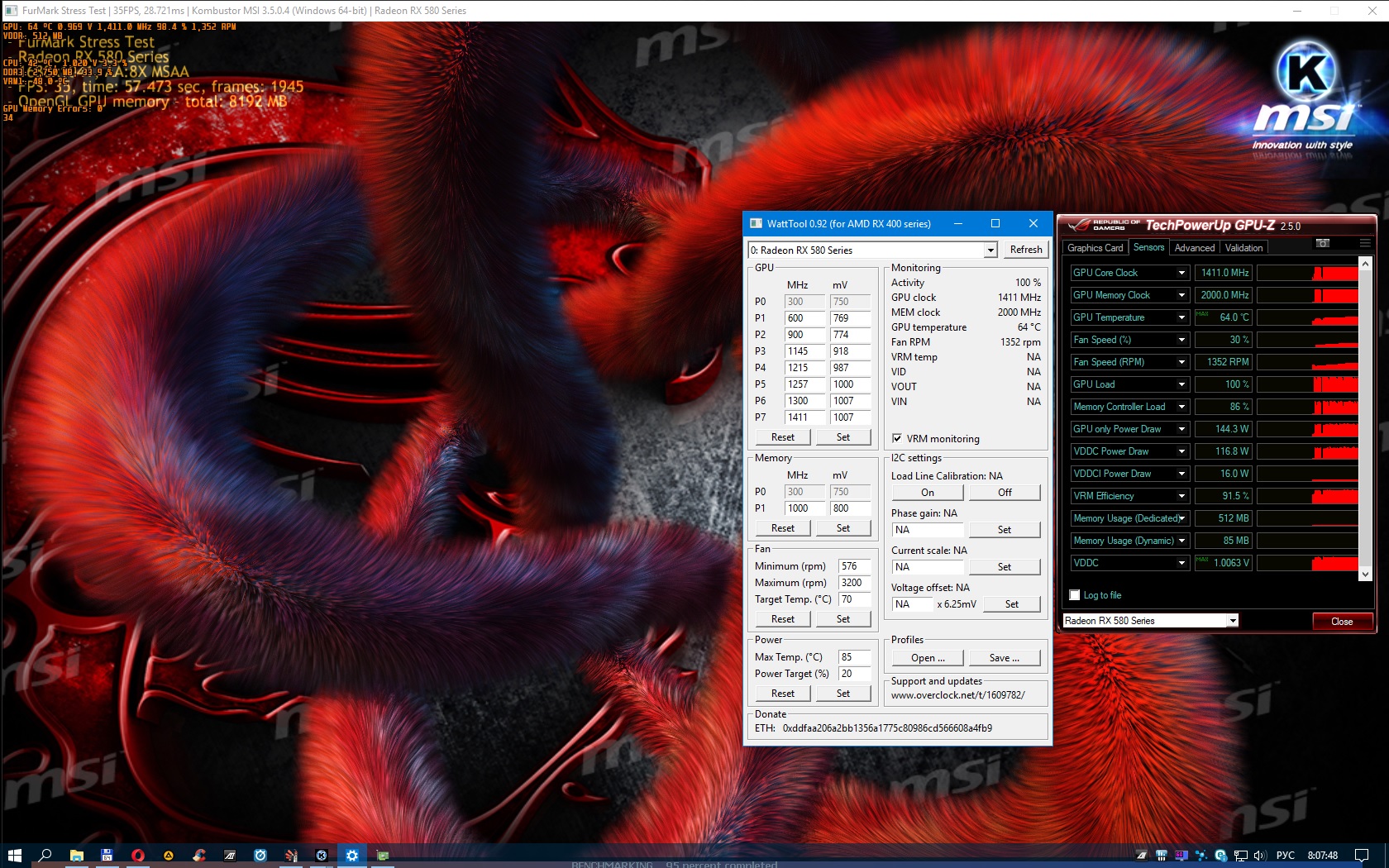Image resolution: width=1389 pixels, height=868 pixels.
Task: Switch input language from РУС
Action: click(1286, 856)
